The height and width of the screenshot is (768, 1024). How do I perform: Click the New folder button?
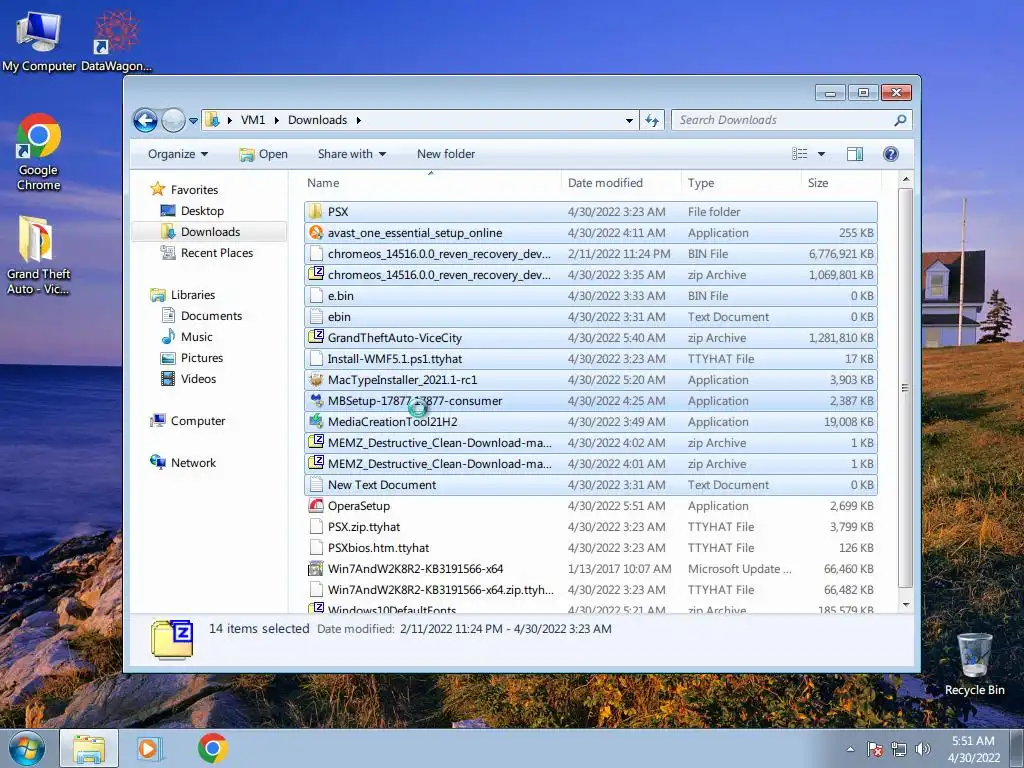pyautogui.click(x=446, y=154)
